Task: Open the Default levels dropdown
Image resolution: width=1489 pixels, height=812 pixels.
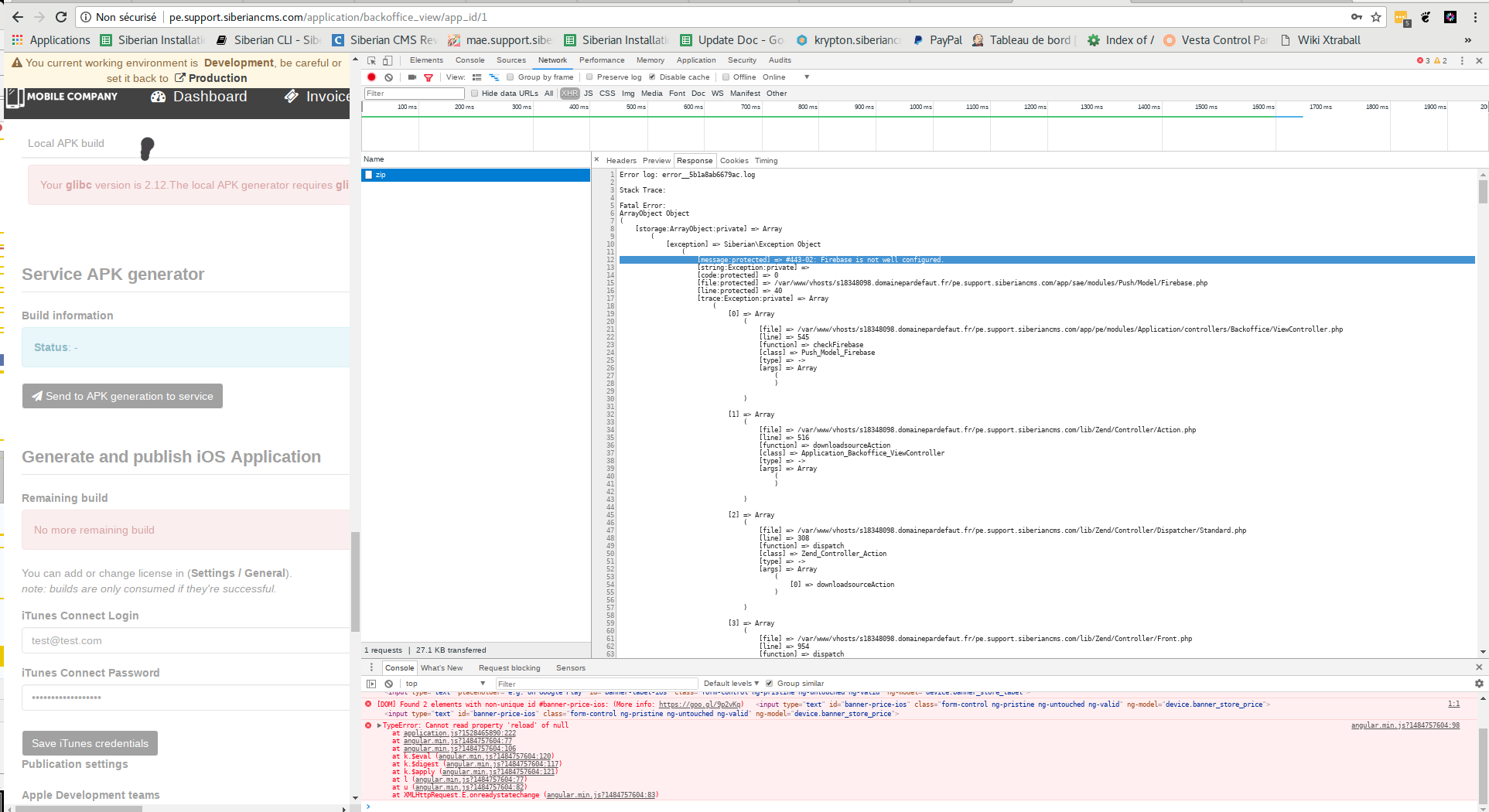Action: pyautogui.click(x=731, y=684)
